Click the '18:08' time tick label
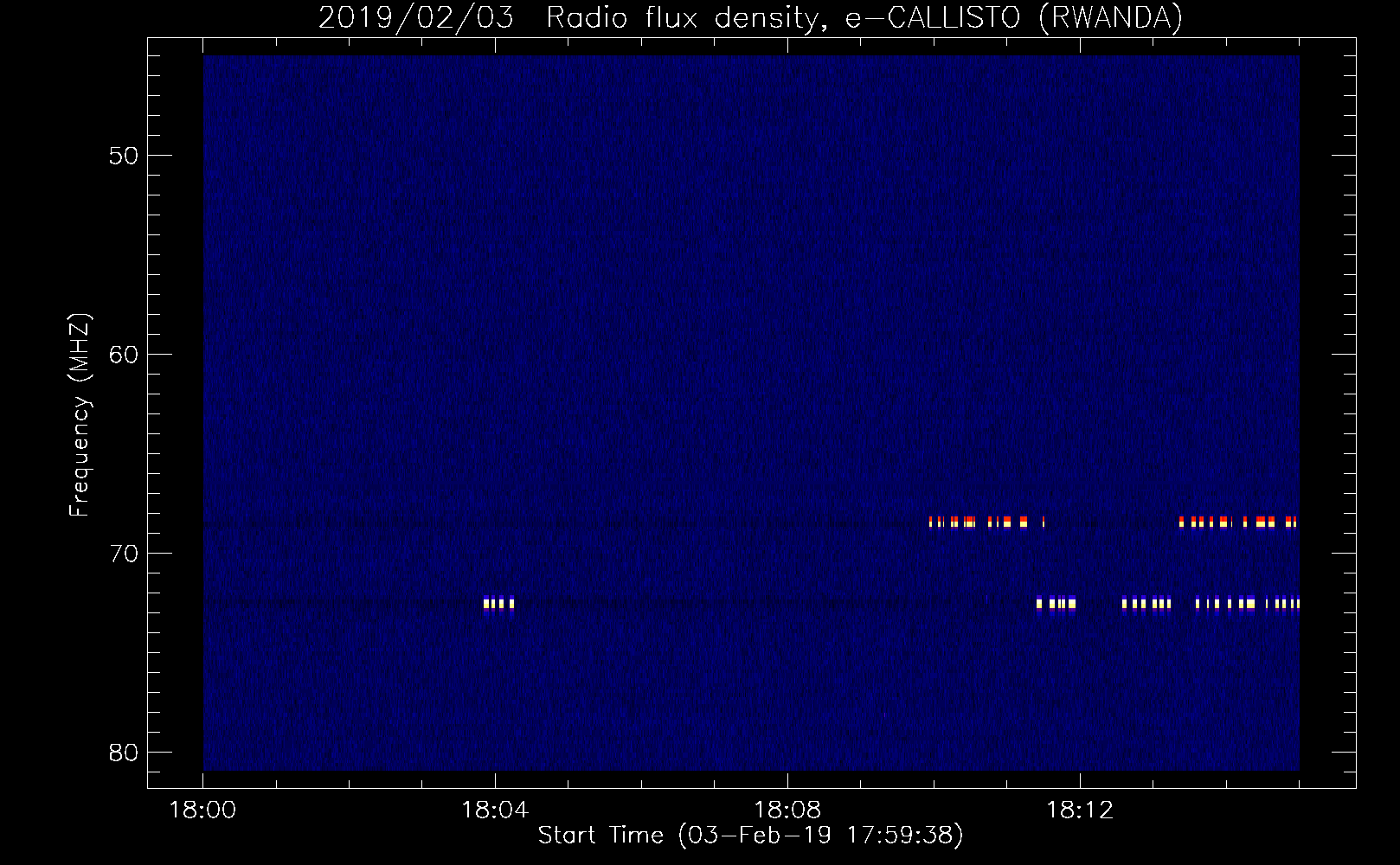This screenshot has width=1400, height=865. 787,811
